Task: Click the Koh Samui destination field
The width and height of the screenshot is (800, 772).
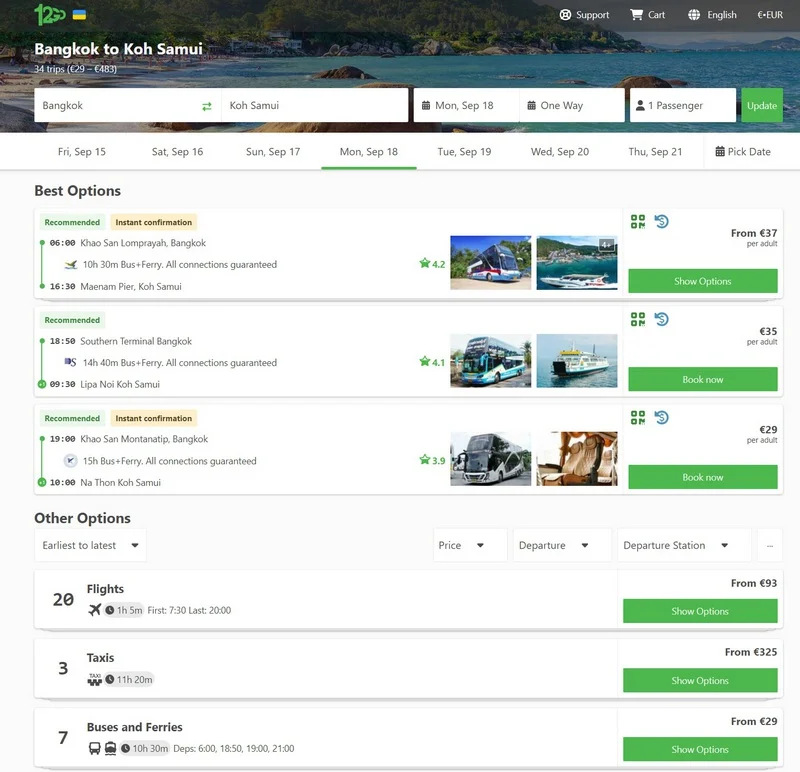Action: point(314,106)
